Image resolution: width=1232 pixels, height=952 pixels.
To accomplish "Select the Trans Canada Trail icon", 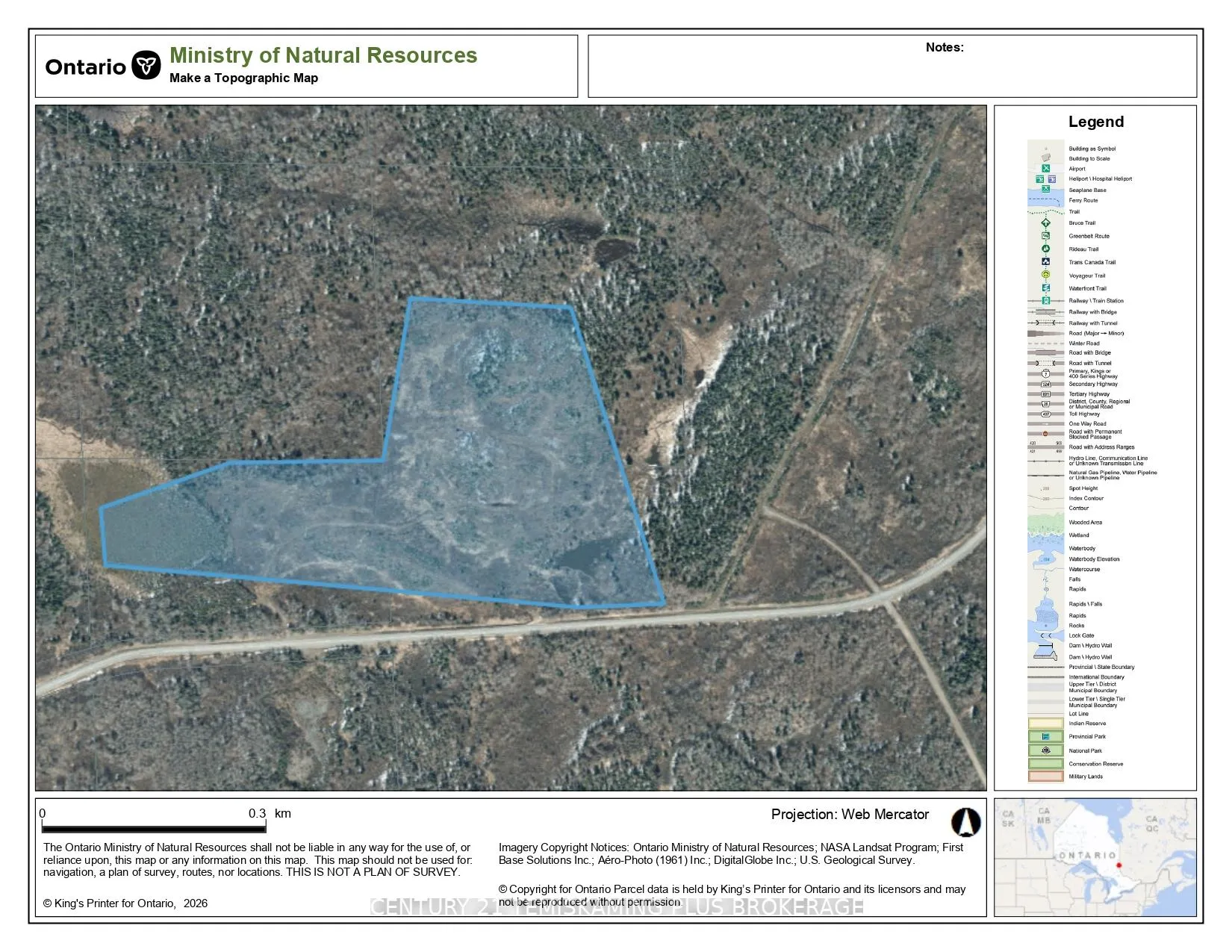I will 1045,262.
